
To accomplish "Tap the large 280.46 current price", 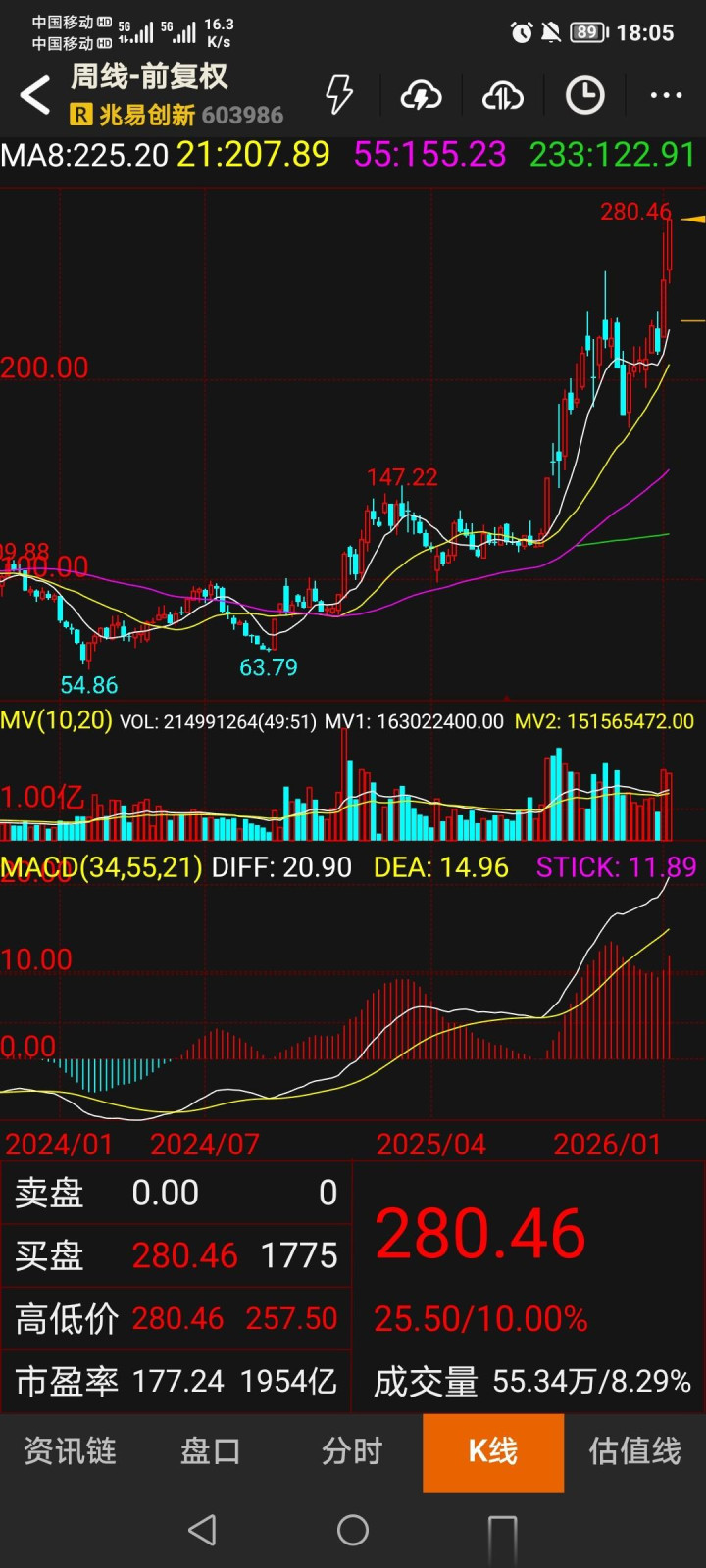I will (x=480, y=1233).
